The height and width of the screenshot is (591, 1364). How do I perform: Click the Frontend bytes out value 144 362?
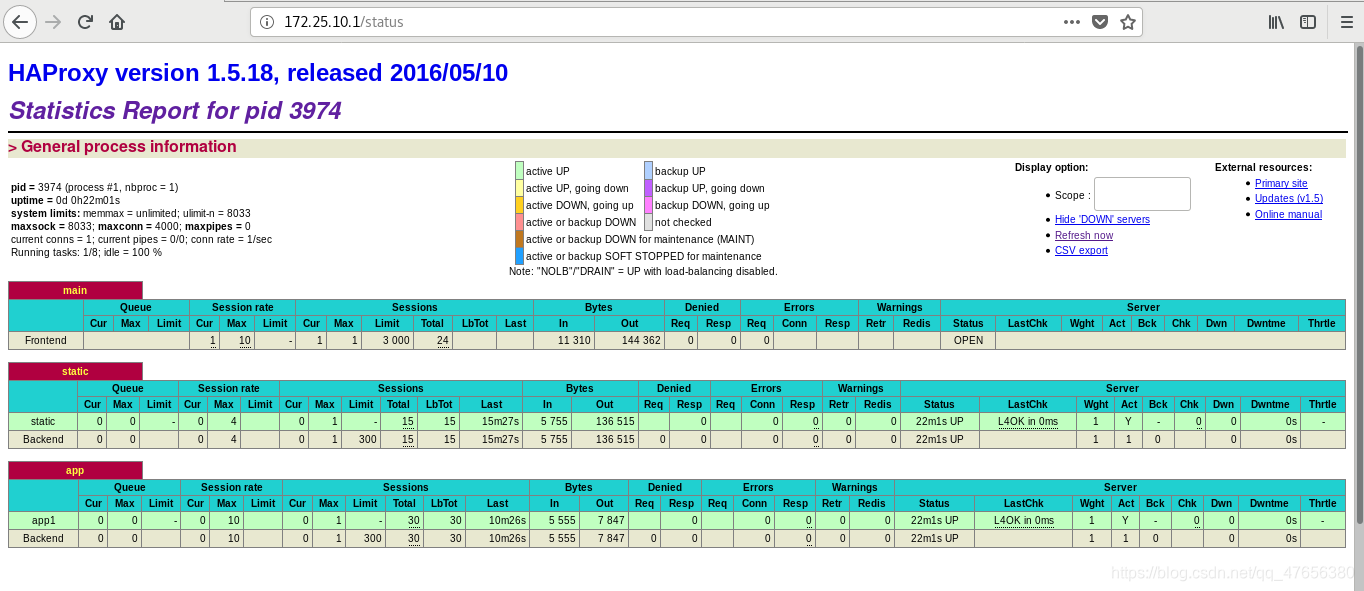[640, 340]
